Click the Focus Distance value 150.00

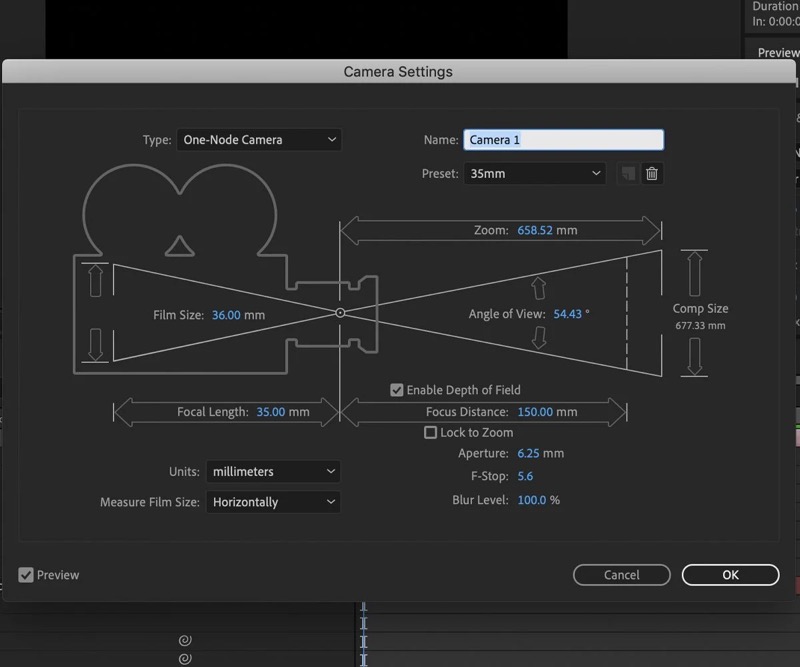coord(535,412)
